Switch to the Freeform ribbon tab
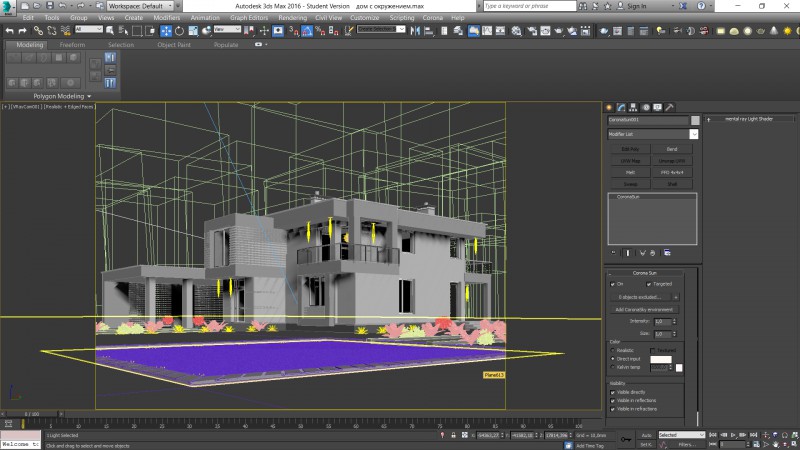Image resolution: width=800 pixels, height=450 pixels. point(72,45)
